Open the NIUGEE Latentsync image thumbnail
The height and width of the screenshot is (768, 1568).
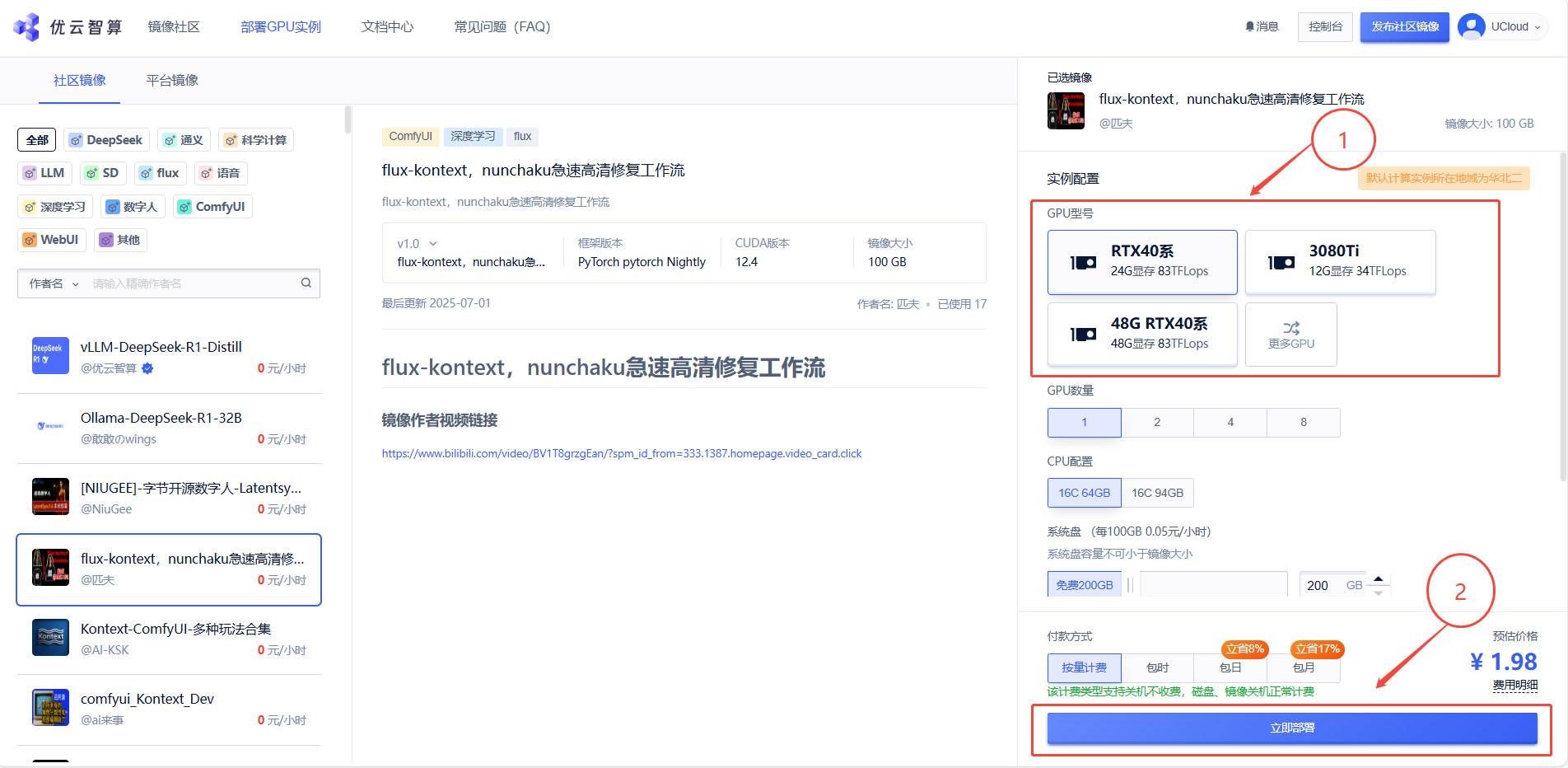coord(50,496)
